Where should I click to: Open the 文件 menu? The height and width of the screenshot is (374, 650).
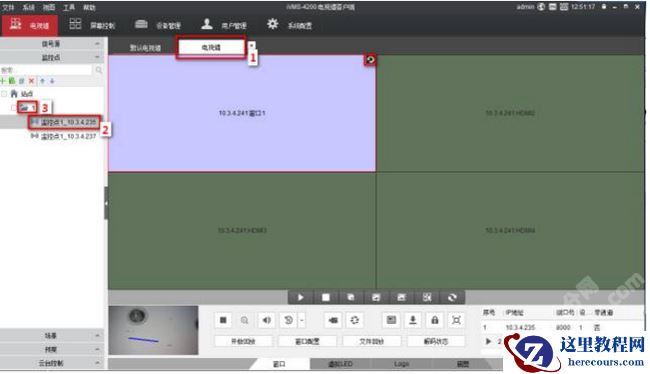click(x=8, y=7)
